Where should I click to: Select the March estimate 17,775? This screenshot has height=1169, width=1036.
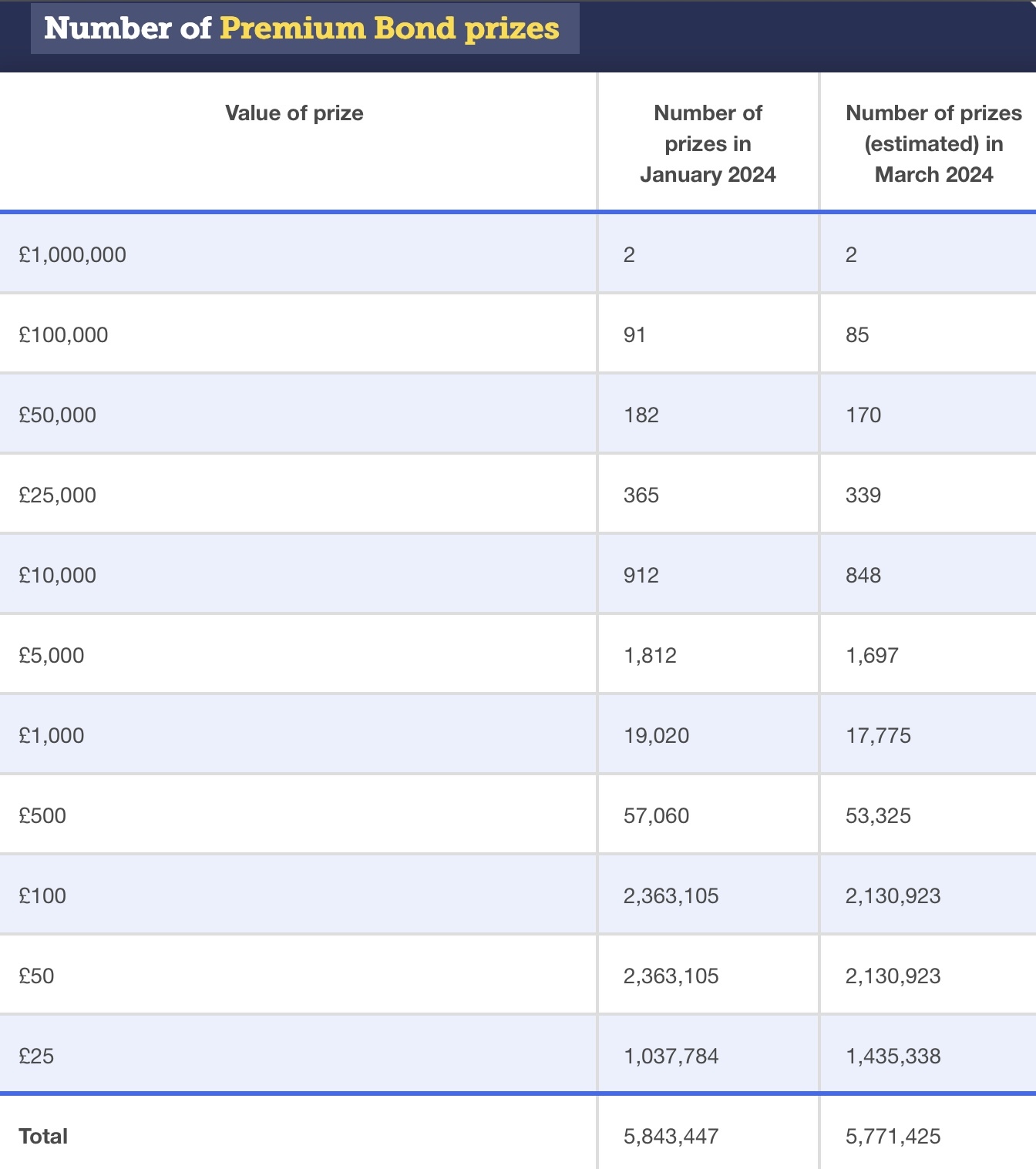click(878, 736)
